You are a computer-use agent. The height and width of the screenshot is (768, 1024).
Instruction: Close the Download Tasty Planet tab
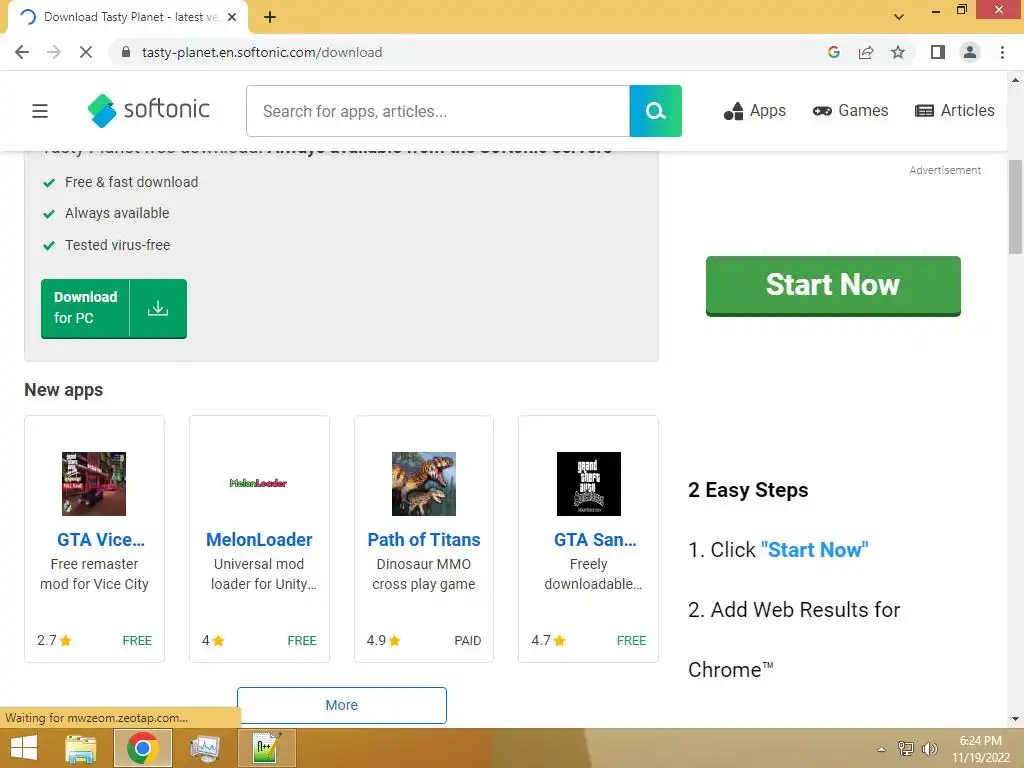coord(232,18)
